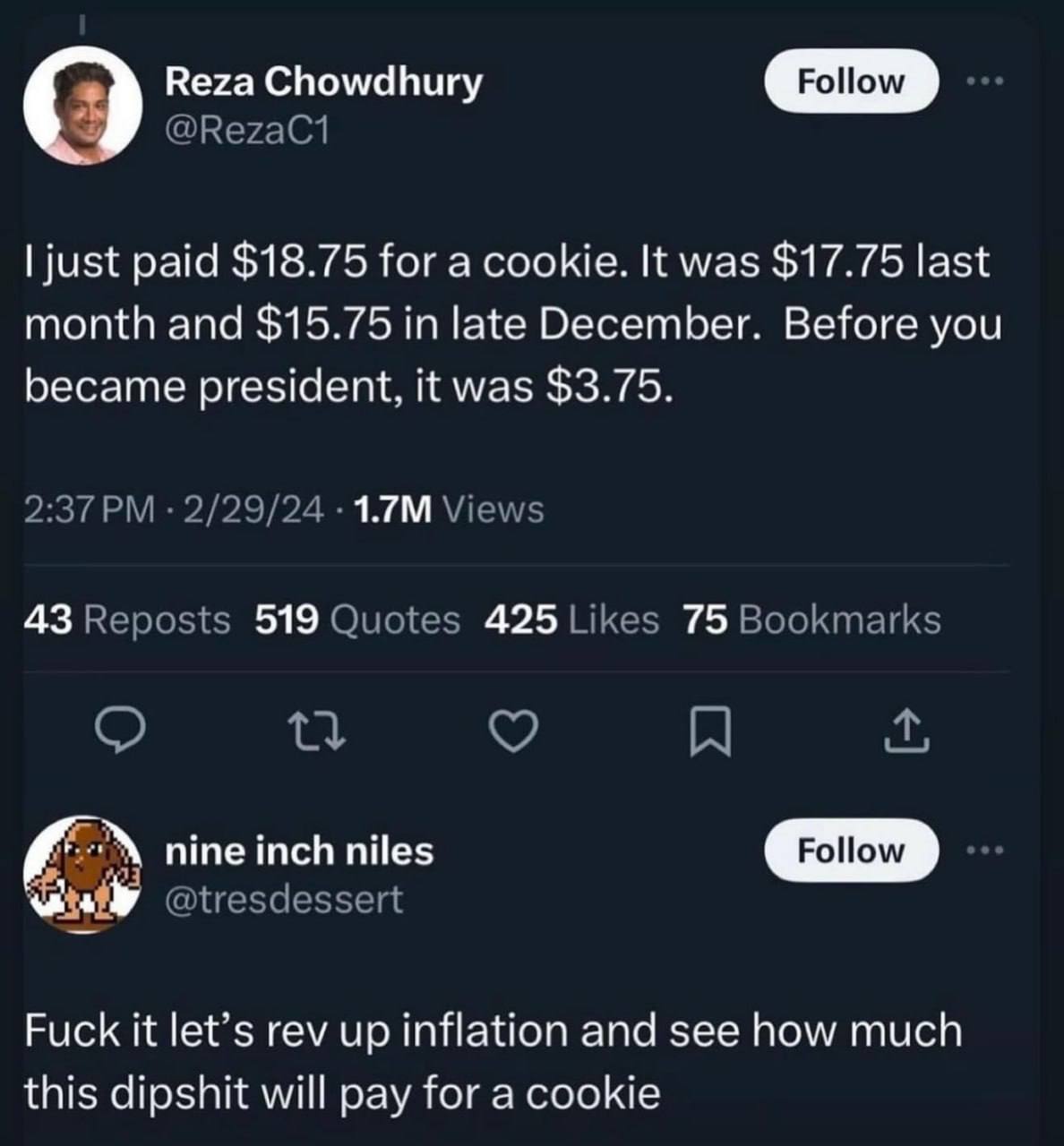This screenshot has height=1146, width=1064.
Task: Bookmark the tweet using the bookmark icon
Action: 712,730
